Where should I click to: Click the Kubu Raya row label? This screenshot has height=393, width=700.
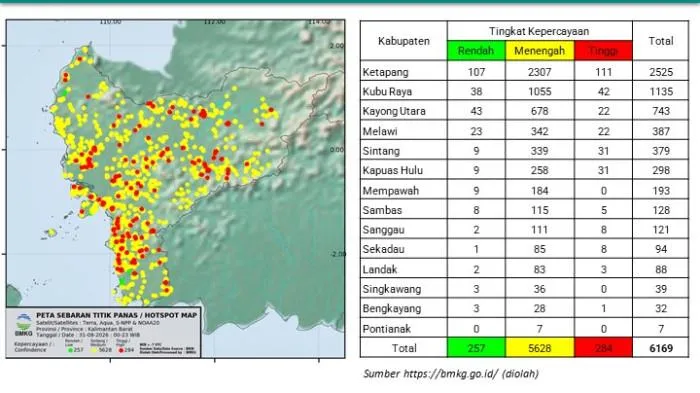(387, 92)
